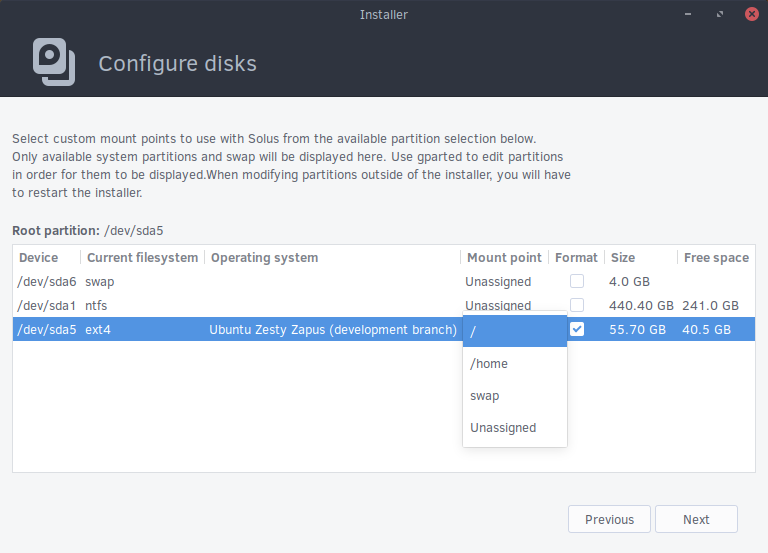Close the Installer window
This screenshot has width=768, height=553.
(751, 14)
